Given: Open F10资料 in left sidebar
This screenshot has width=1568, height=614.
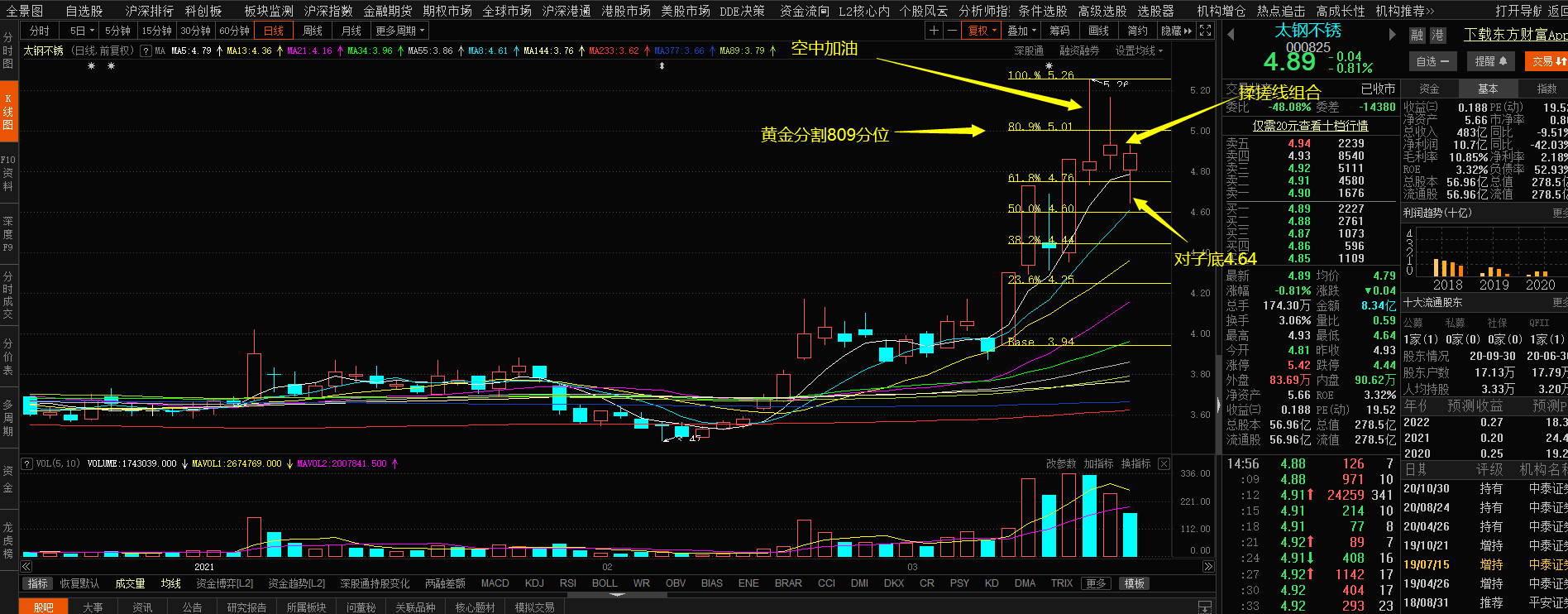Looking at the screenshot, I should [8, 173].
